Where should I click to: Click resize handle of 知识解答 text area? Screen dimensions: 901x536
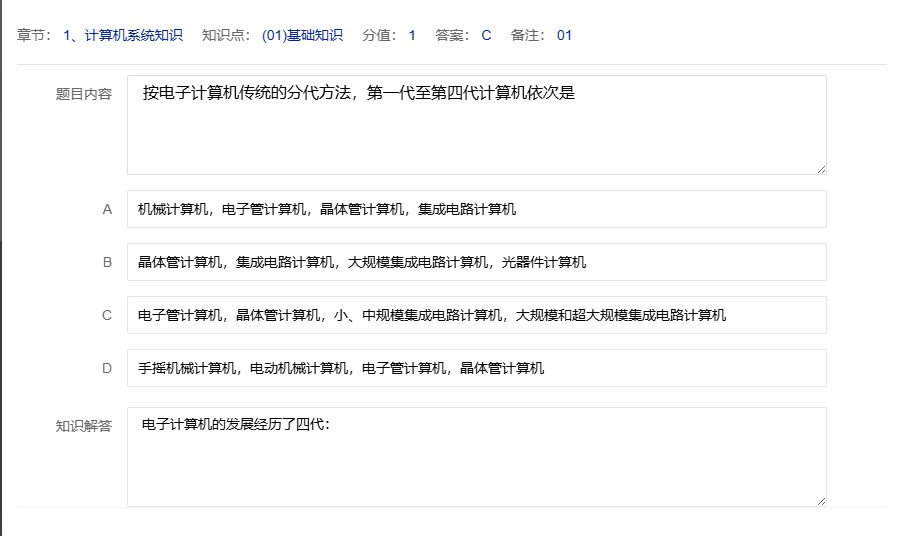(x=821, y=501)
